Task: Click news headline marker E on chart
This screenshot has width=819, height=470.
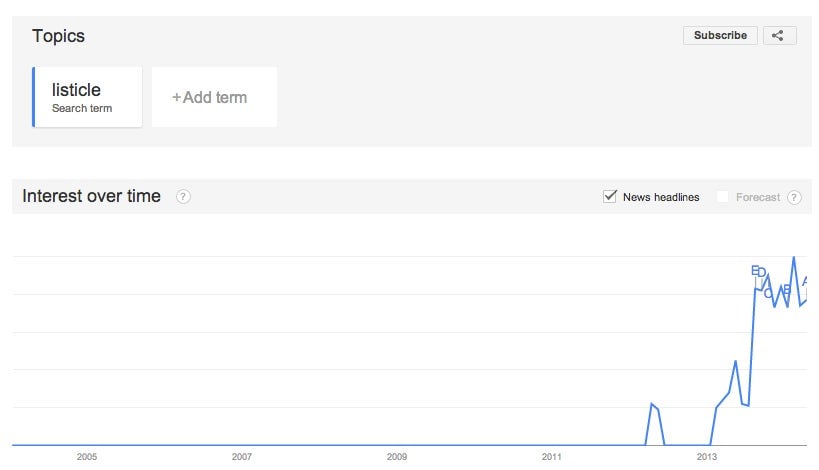Action: (755, 270)
